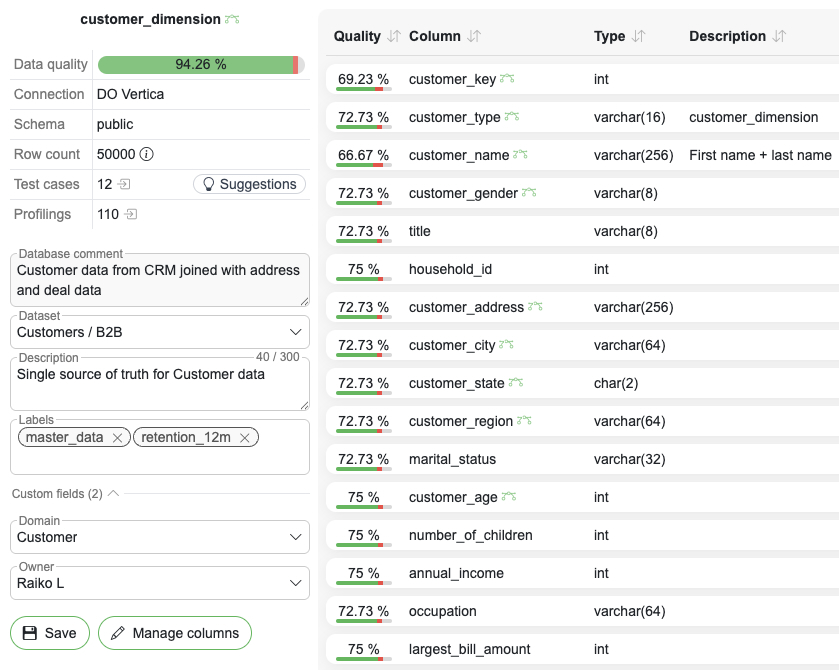Click the Row count info icon
This screenshot has height=670, width=839.
click(x=146, y=154)
